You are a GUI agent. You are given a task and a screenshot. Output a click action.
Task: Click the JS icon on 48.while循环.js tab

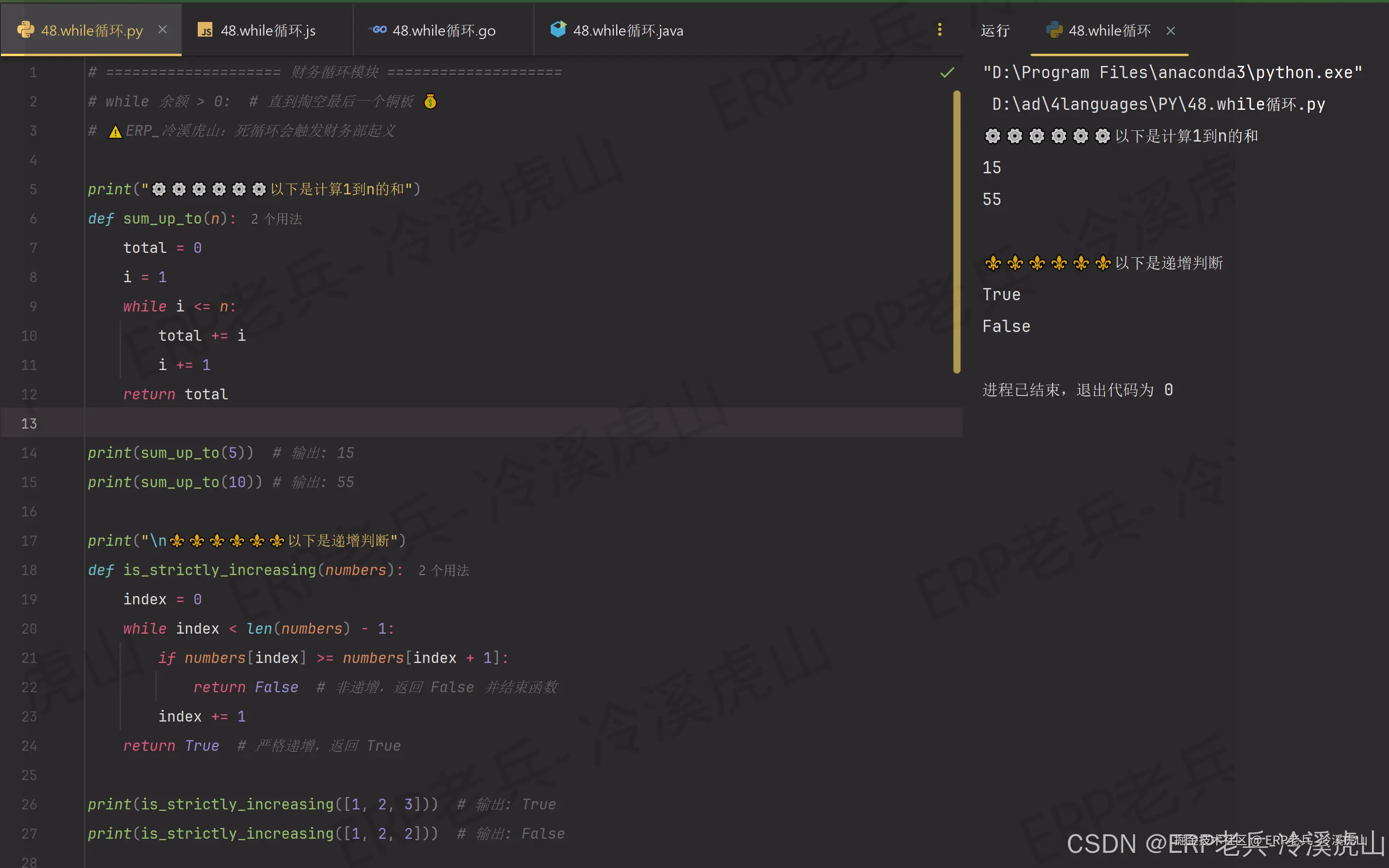point(205,30)
